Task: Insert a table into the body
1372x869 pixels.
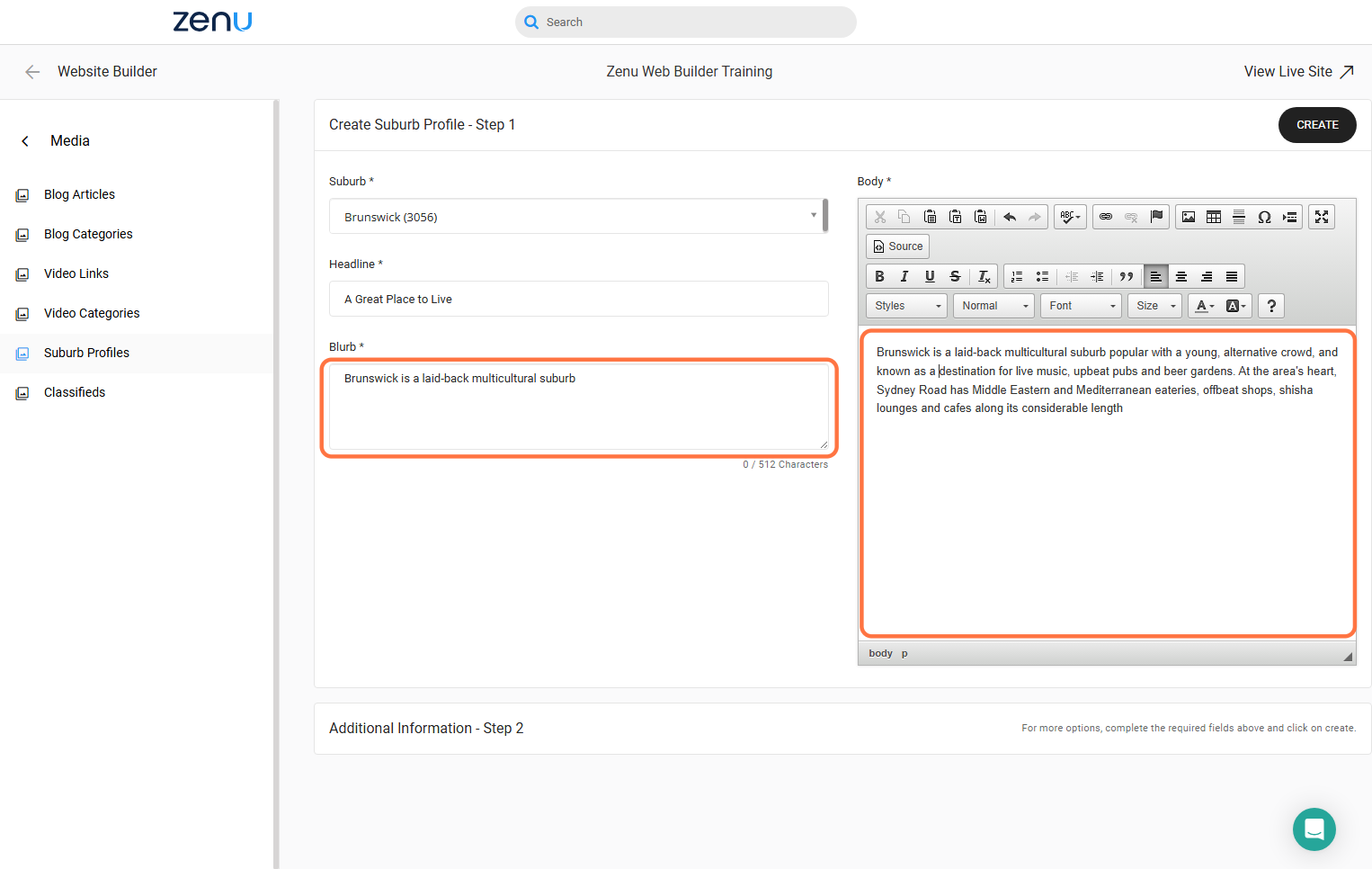Action: click(x=1214, y=217)
